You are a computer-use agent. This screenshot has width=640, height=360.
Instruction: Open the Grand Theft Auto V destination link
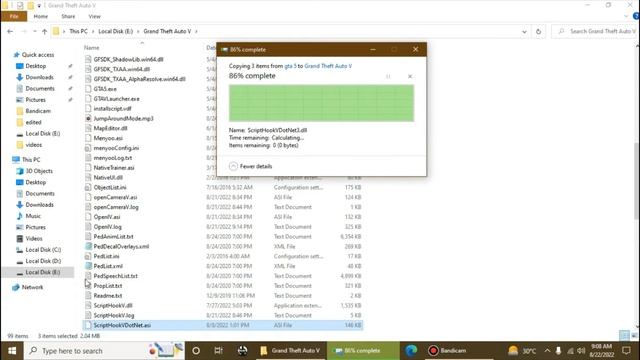tap(328, 66)
